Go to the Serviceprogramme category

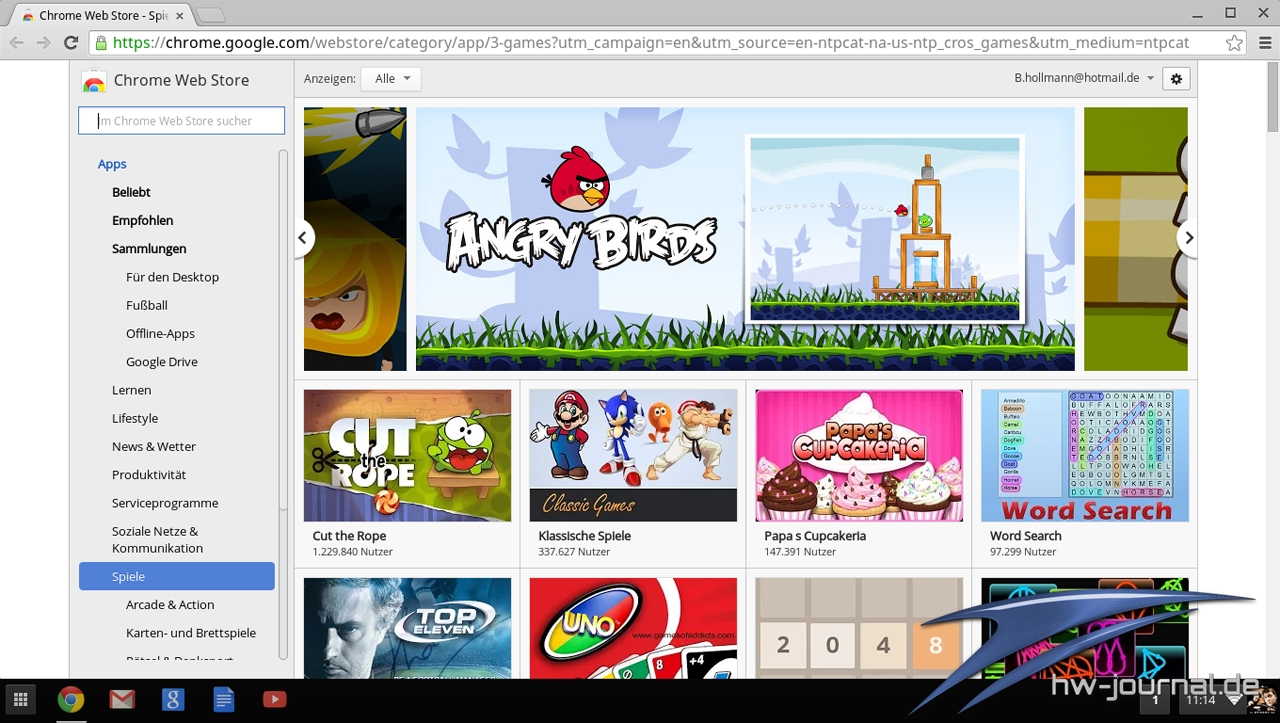click(x=164, y=503)
